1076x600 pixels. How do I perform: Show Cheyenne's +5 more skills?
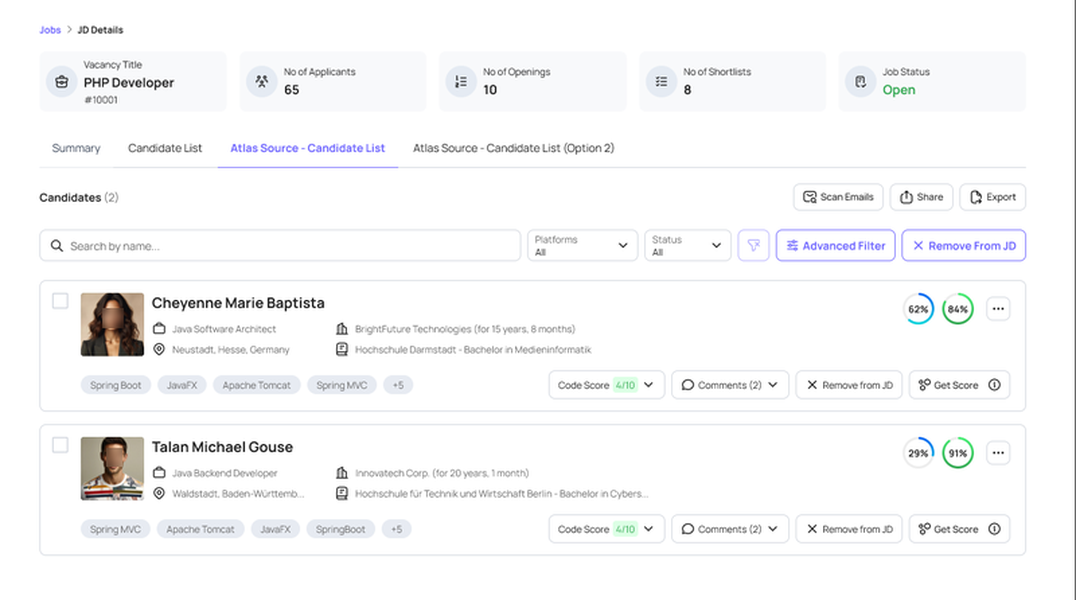398,385
